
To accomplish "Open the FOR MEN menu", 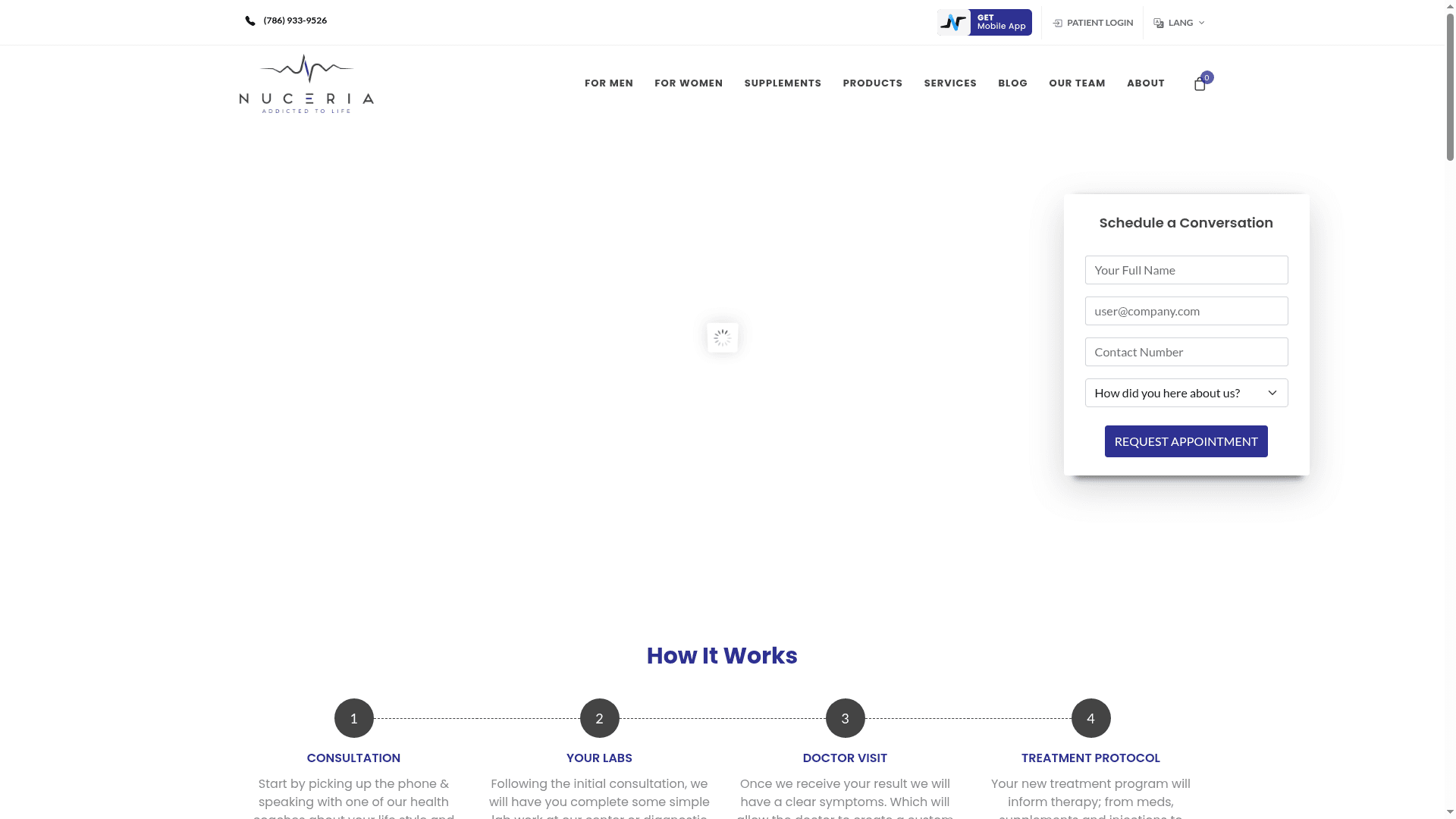I will coord(609,83).
